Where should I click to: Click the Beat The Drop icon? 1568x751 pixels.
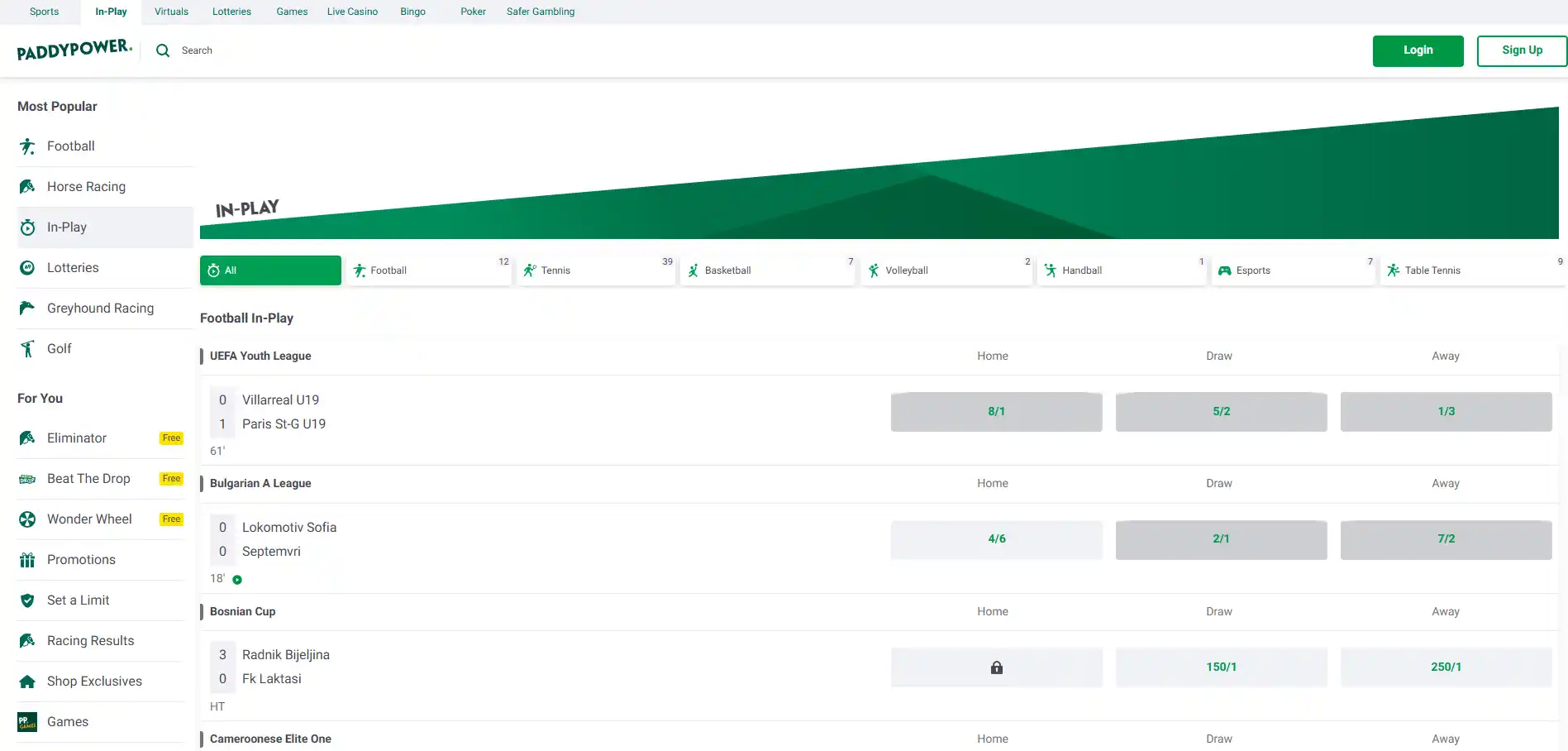coord(27,479)
